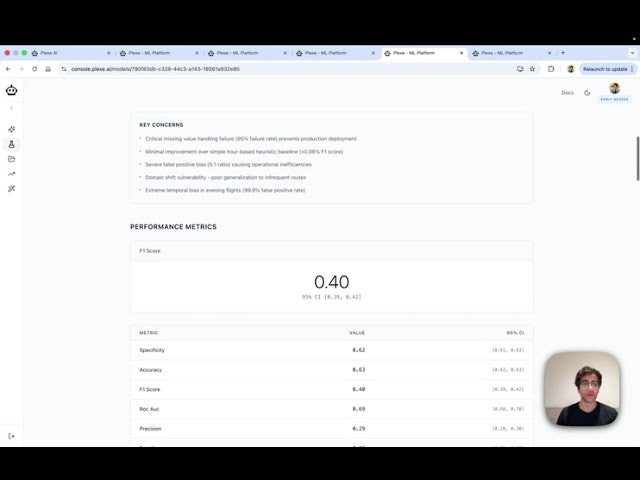Click the Plexe robot logo in sidebar
This screenshot has width=640, height=480.
(x=11, y=90)
